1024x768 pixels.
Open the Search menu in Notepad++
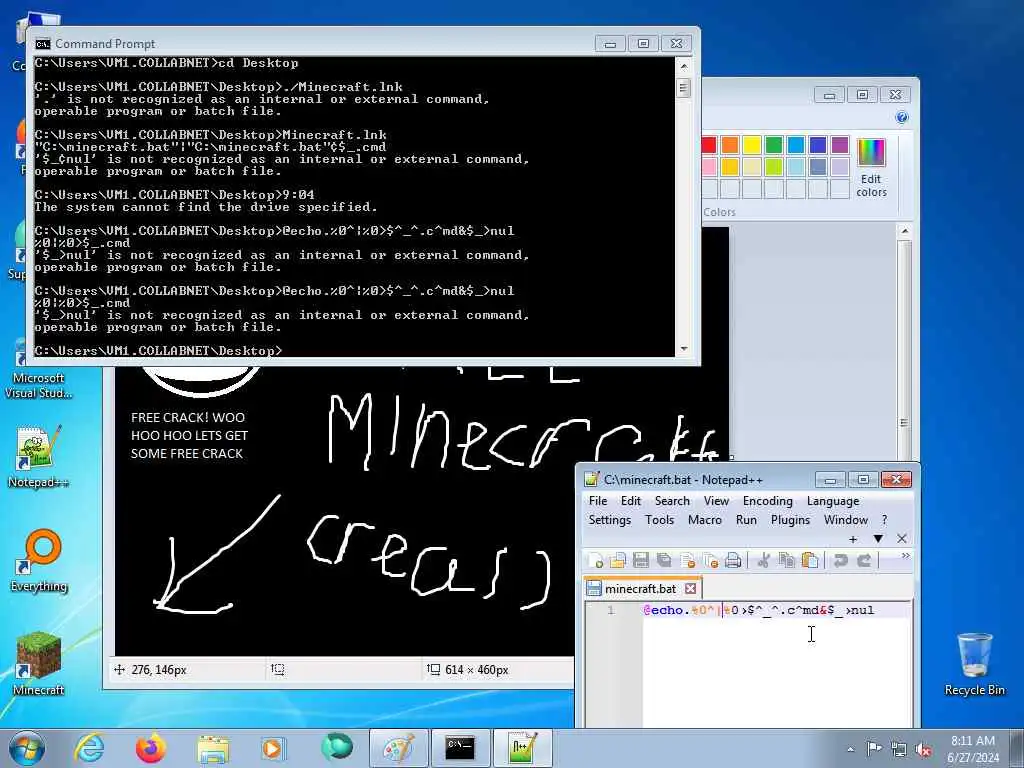[x=672, y=501]
